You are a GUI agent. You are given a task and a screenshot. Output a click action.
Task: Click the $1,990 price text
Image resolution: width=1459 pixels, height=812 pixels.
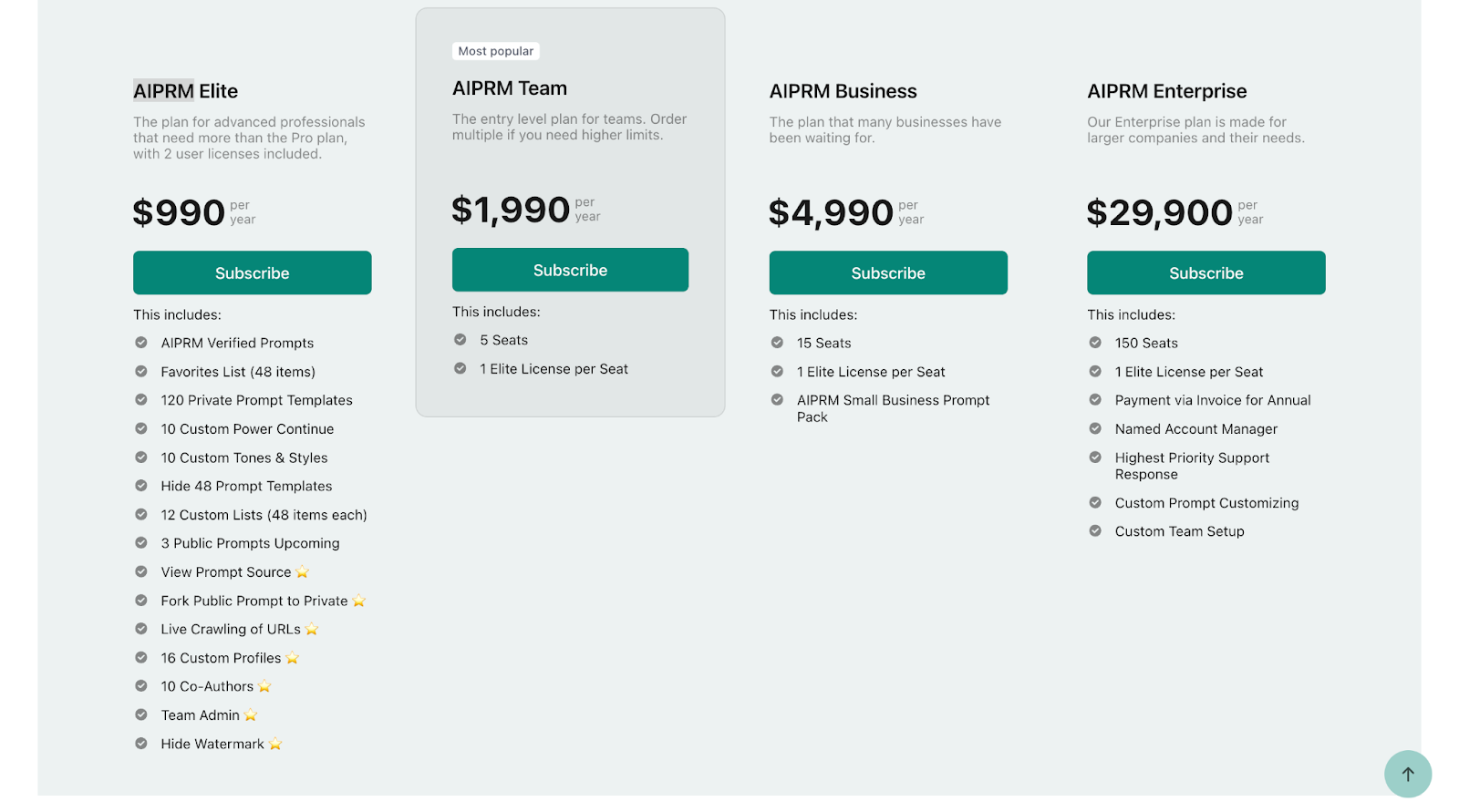pyautogui.click(x=511, y=210)
